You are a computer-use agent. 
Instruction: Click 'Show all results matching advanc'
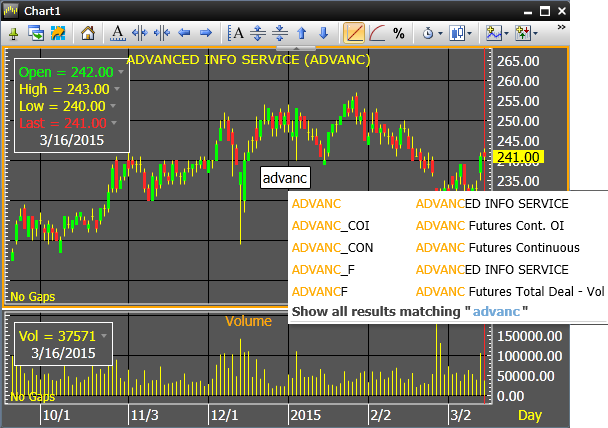point(410,311)
